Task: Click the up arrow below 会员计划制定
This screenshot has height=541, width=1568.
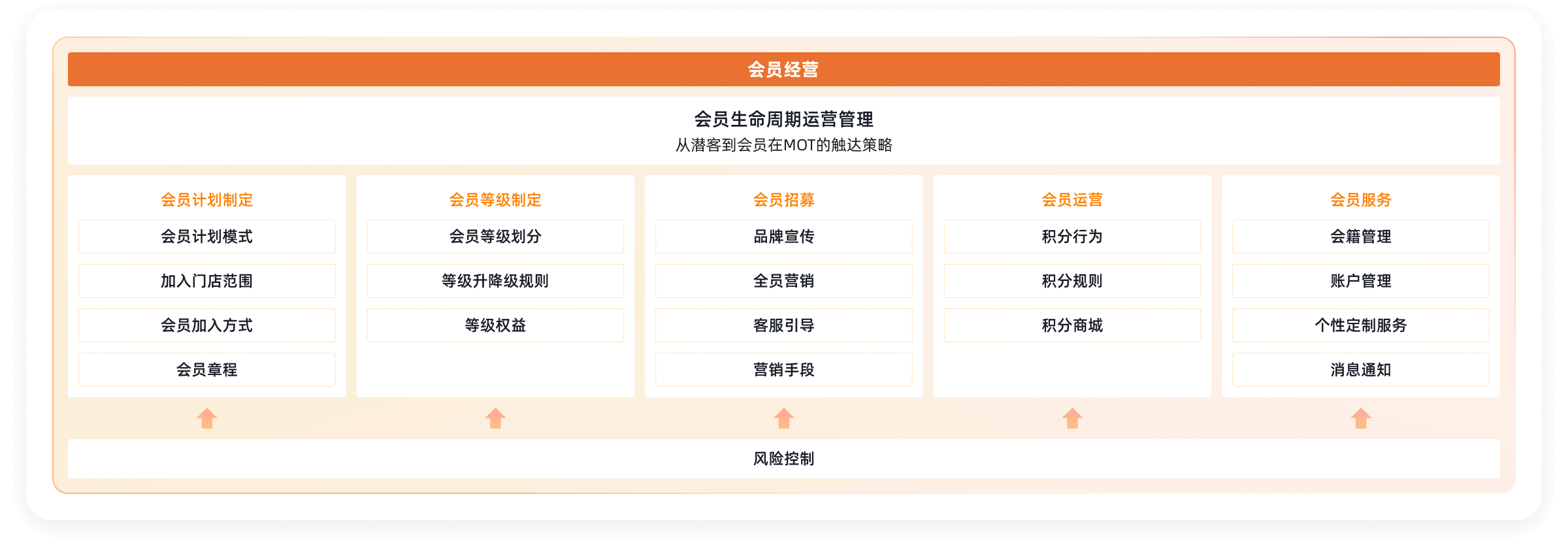Action: click(207, 418)
